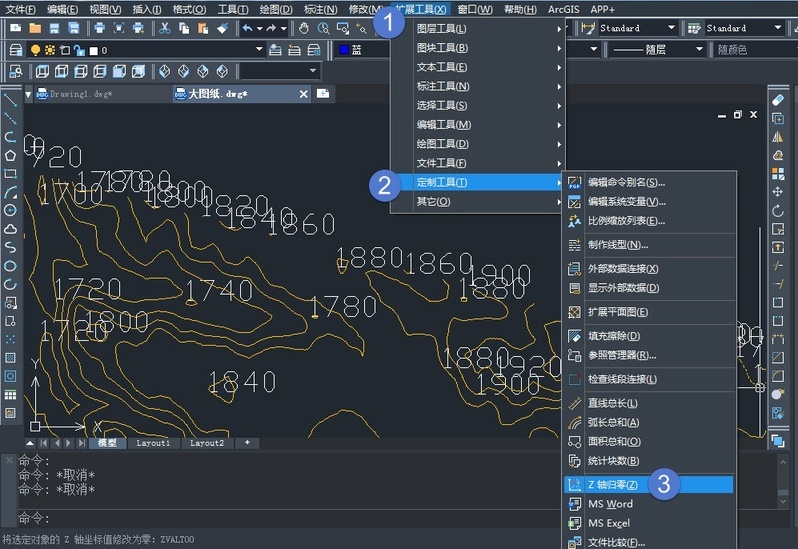
Task: Open the undo history dropdown arrow
Action: click(x=259, y=28)
